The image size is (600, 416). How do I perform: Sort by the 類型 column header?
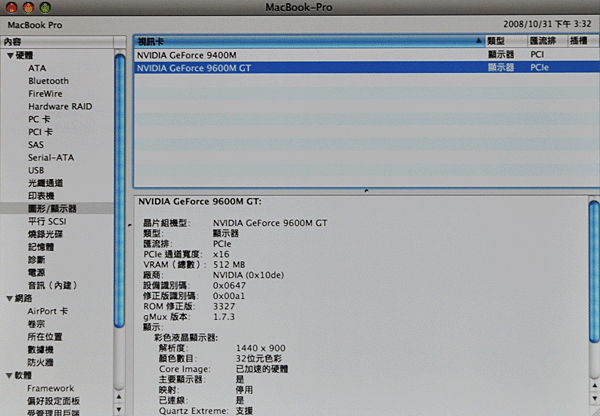point(506,41)
